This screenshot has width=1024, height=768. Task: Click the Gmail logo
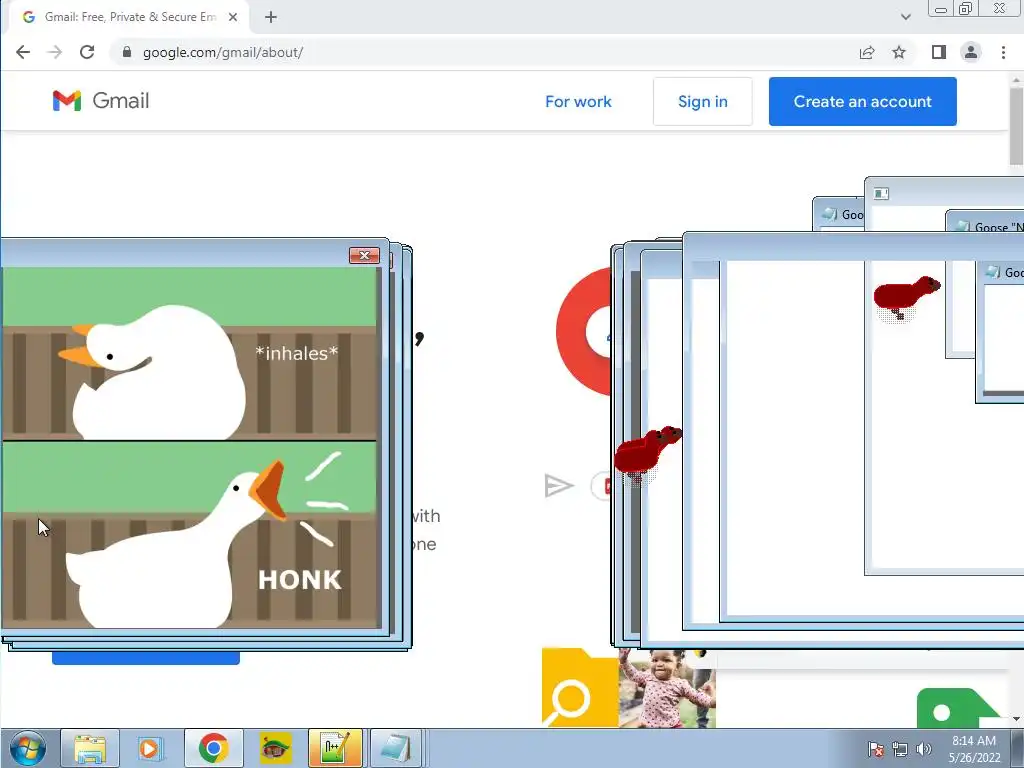(101, 101)
